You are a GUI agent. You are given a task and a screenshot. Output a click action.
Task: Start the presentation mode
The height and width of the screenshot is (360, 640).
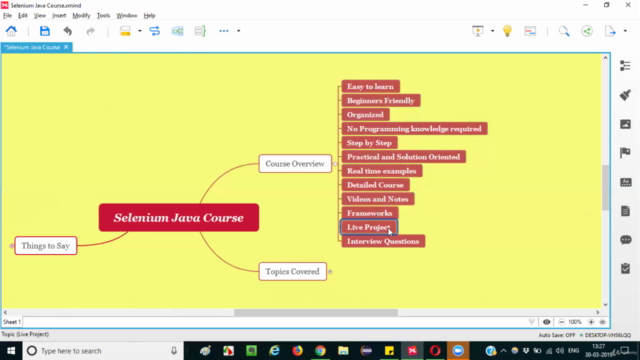point(478,31)
